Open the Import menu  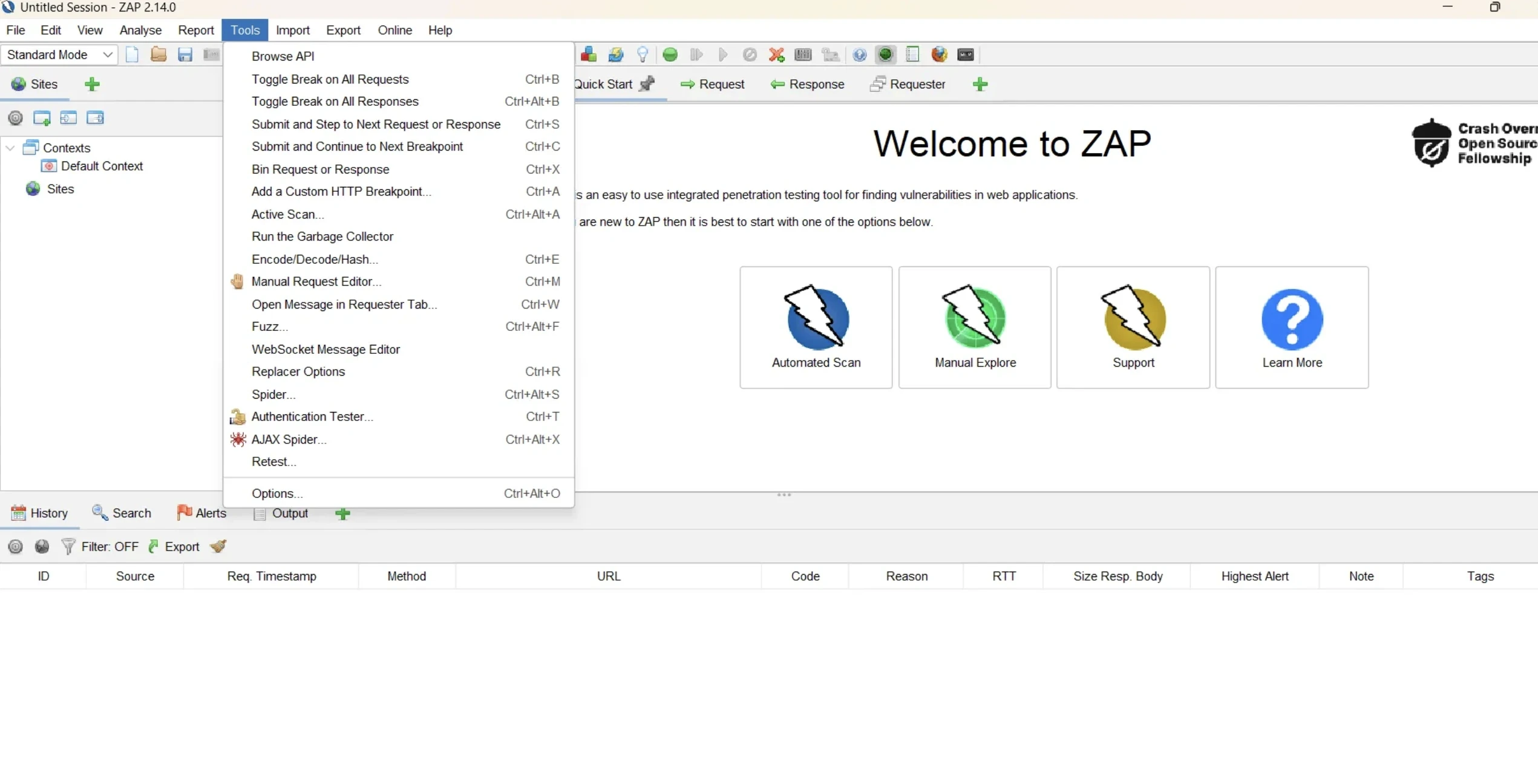[293, 30]
